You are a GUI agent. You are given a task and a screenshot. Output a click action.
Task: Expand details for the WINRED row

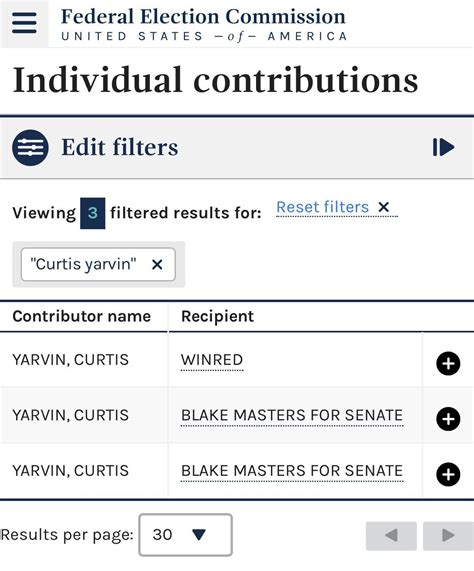pyautogui.click(x=448, y=363)
